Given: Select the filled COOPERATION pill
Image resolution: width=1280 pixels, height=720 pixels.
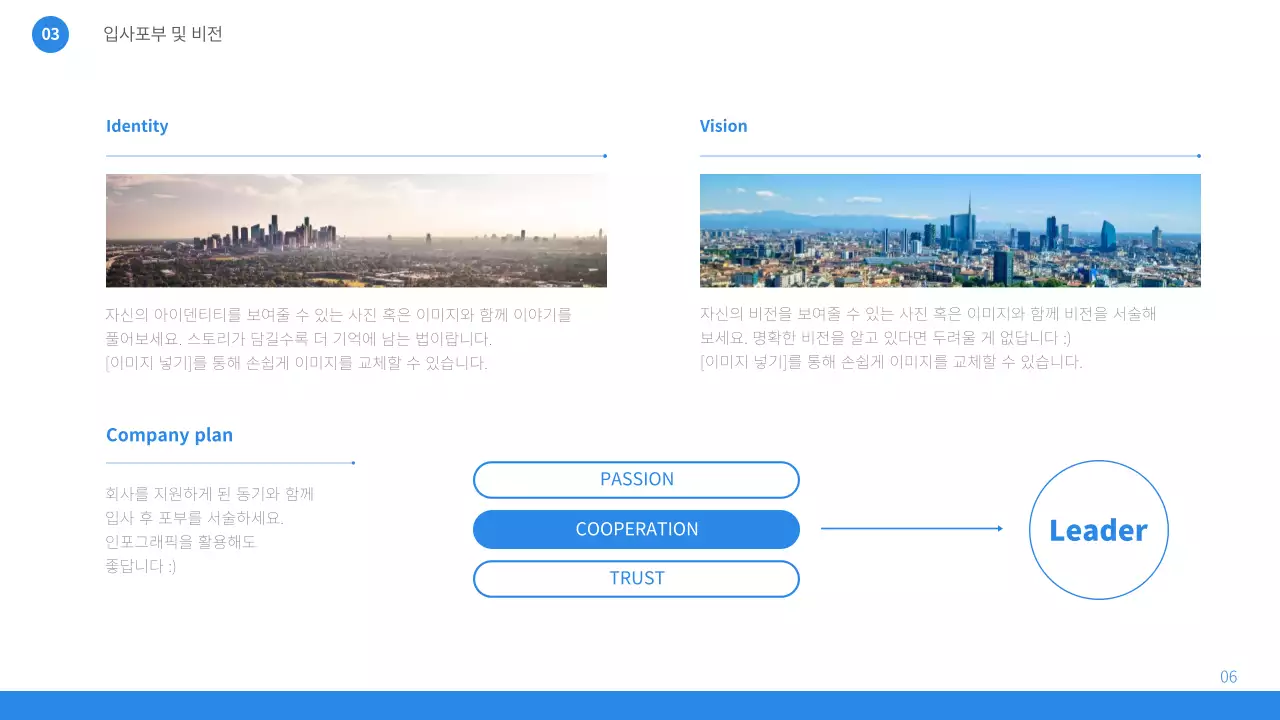Looking at the screenshot, I should pyautogui.click(x=636, y=529).
